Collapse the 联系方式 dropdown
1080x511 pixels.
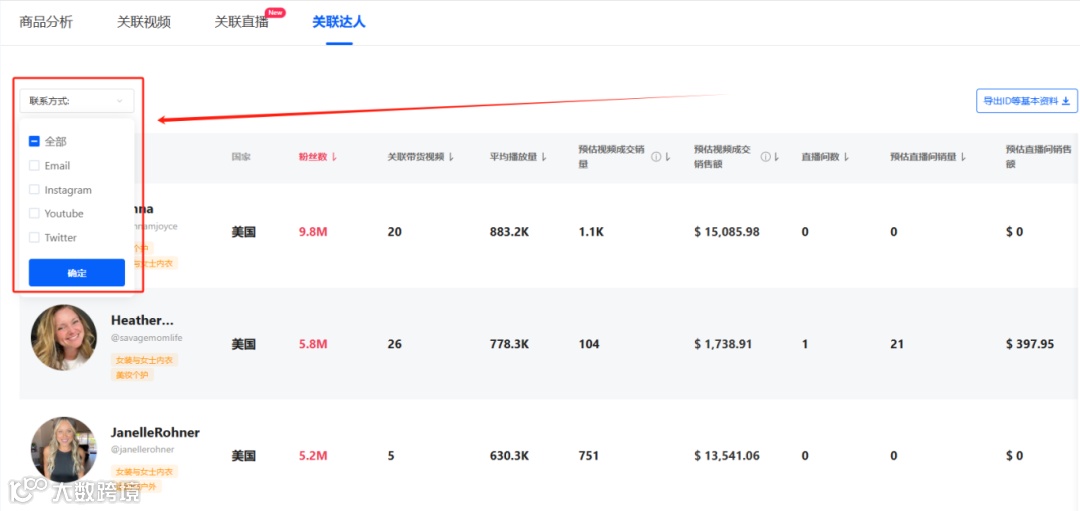pos(76,101)
